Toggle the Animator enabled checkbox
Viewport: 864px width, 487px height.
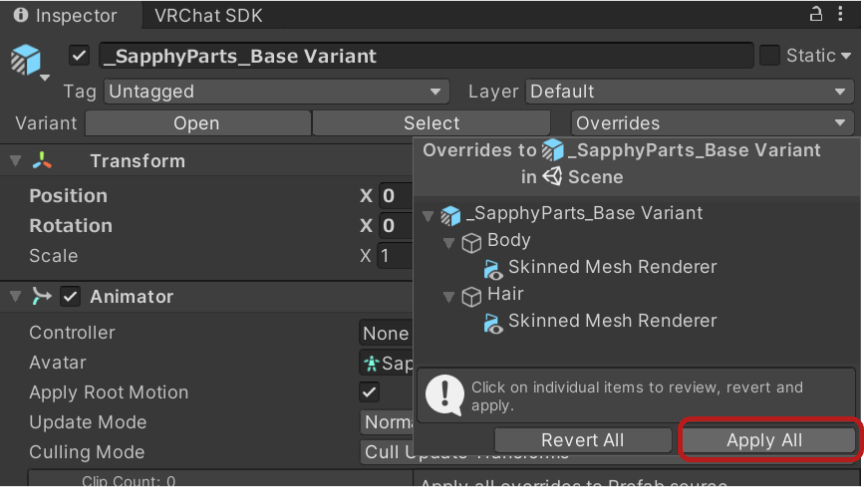click(x=70, y=296)
